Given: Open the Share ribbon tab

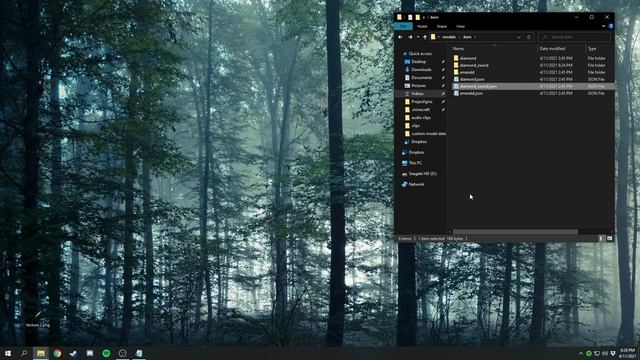Looking at the screenshot, I should coord(442,26).
